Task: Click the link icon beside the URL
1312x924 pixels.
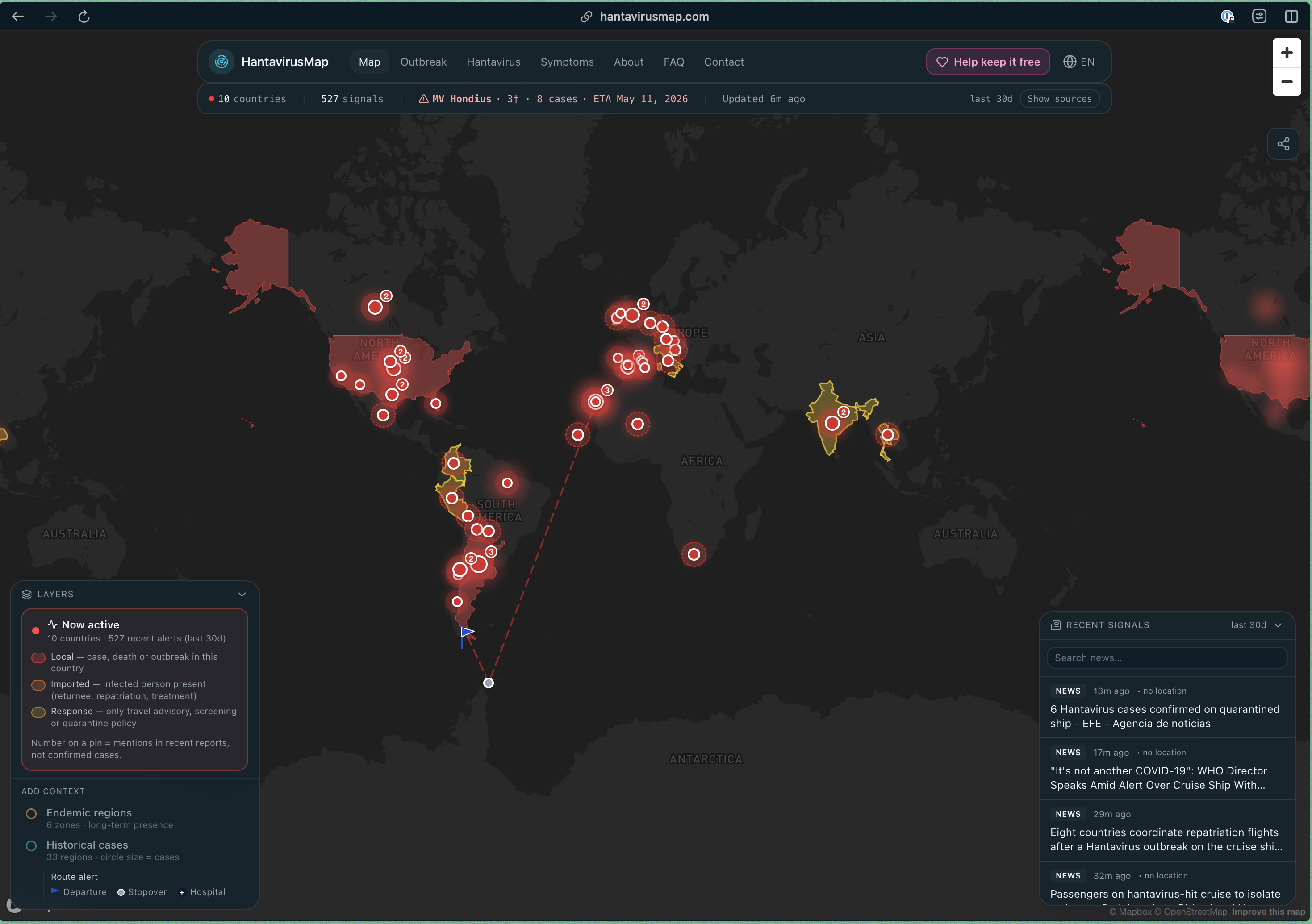Action: click(x=586, y=17)
